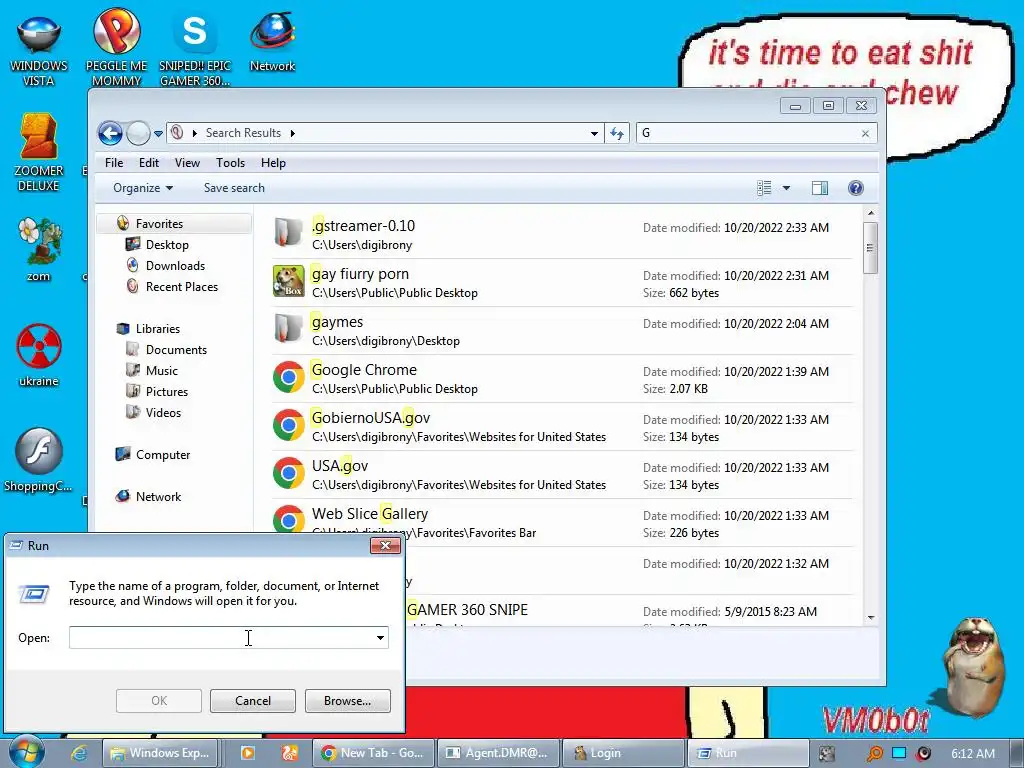Viewport: 1024px width, 768px height.
Task: Select the ukraine desktop icon
Action: [39, 355]
